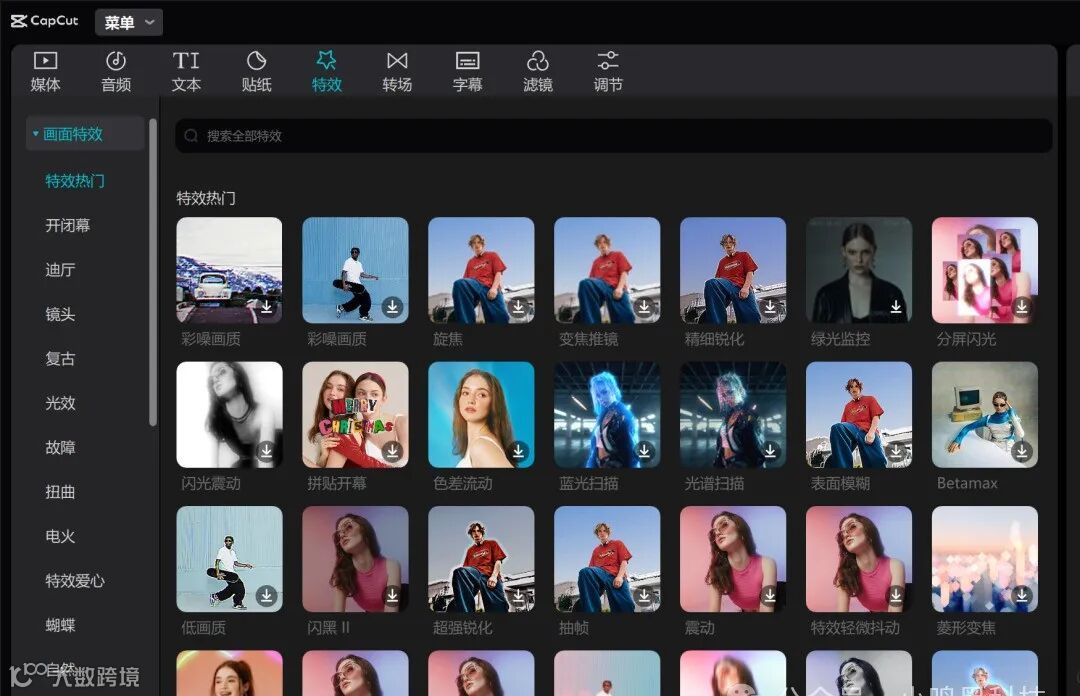Viewport: 1080px width, 696px height.
Task: Open the 媒体 media tab
Action: pyautogui.click(x=45, y=72)
